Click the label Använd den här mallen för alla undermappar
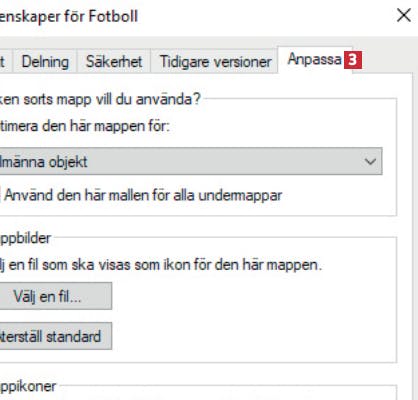 click(x=143, y=195)
